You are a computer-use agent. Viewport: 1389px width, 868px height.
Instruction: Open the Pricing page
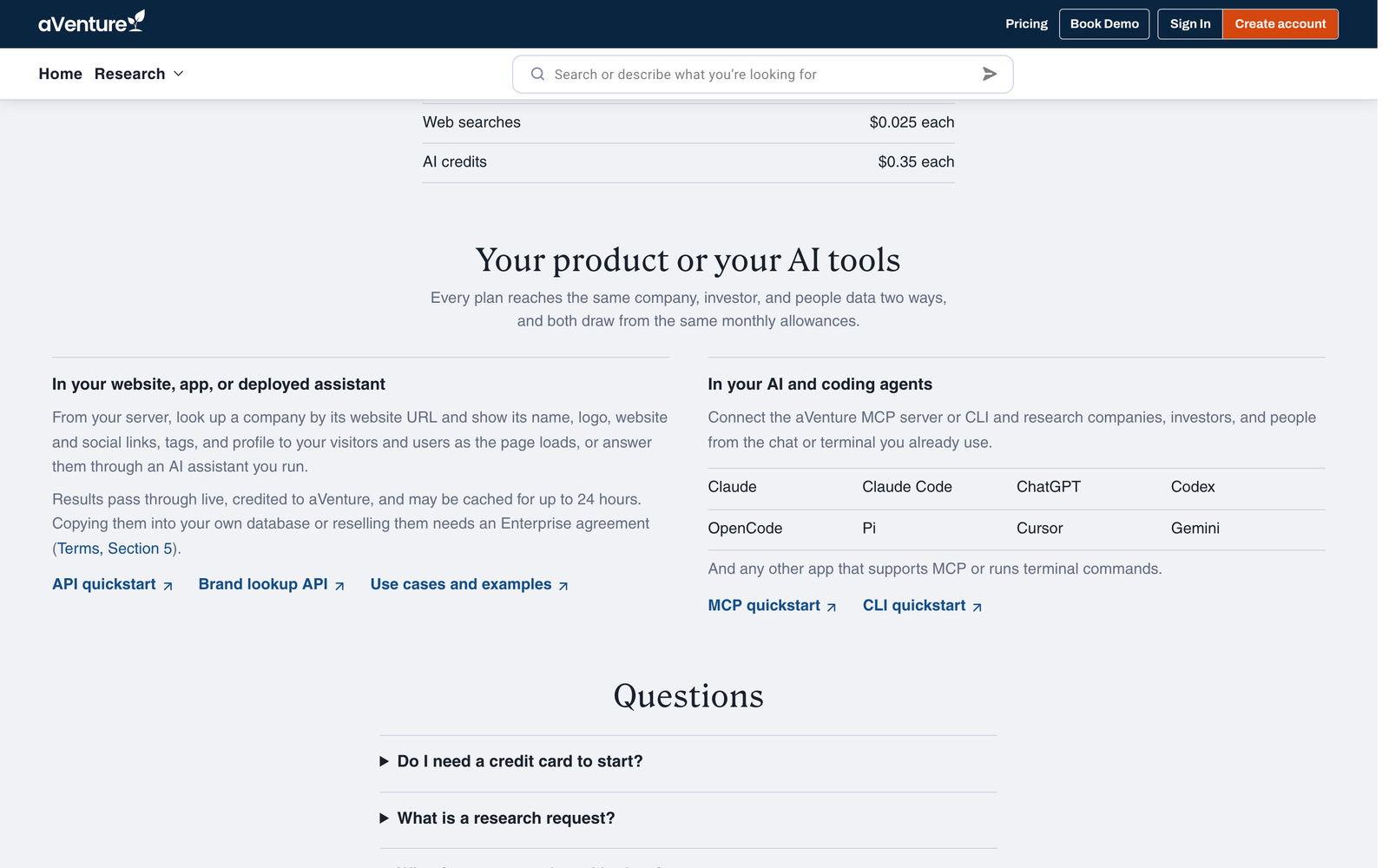click(x=1026, y=24)
